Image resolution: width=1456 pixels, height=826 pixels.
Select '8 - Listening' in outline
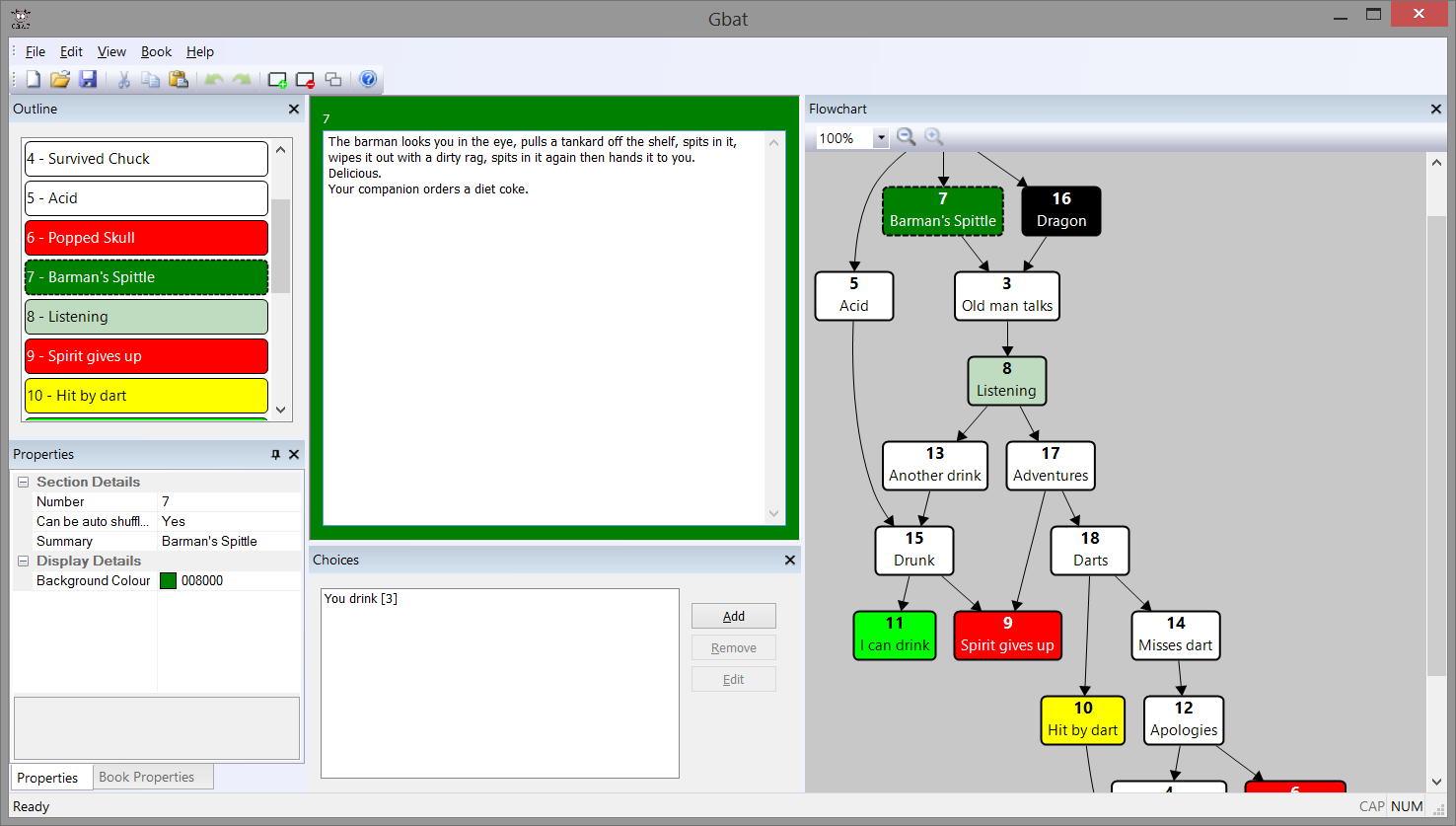(x=146, y=317)
